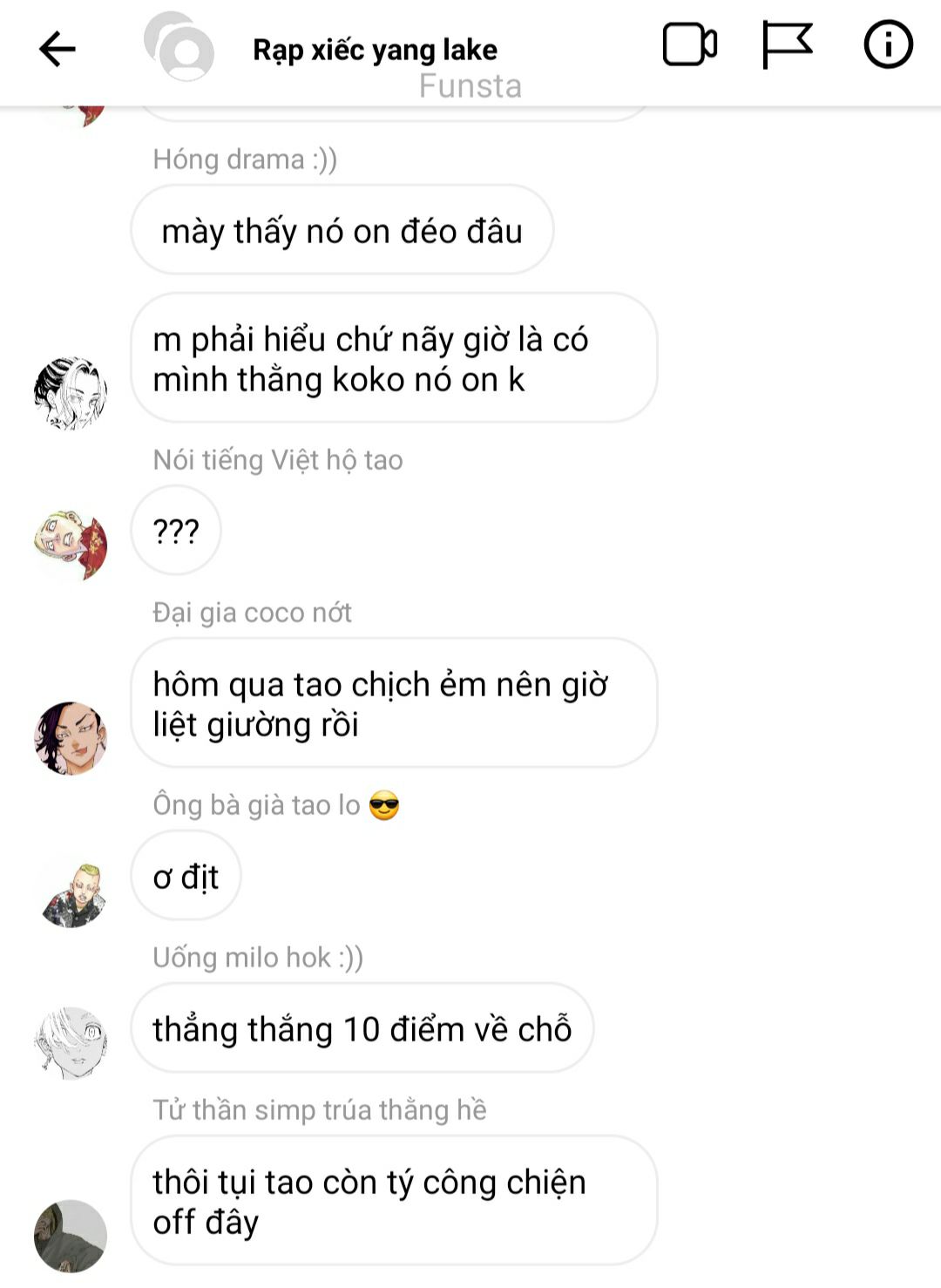Tap the flag icon in header
This screenshot has width=941, height=1288.
click(787, 44)
